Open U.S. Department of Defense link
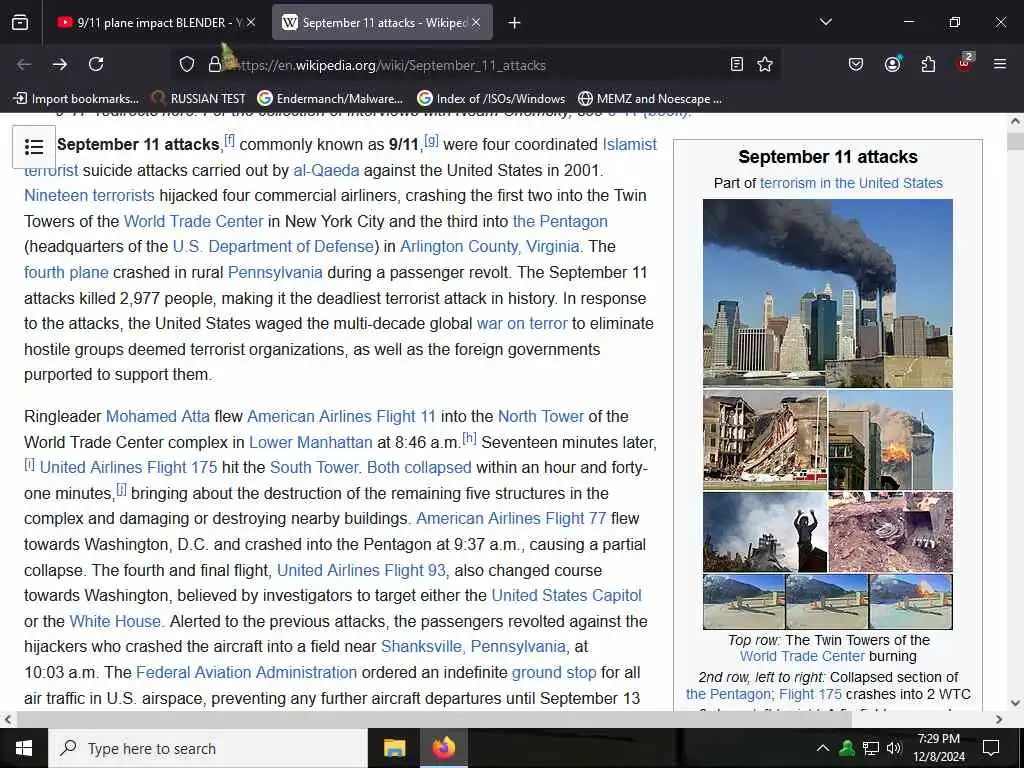The image size is (1024, 768). [x=273, y=246]
